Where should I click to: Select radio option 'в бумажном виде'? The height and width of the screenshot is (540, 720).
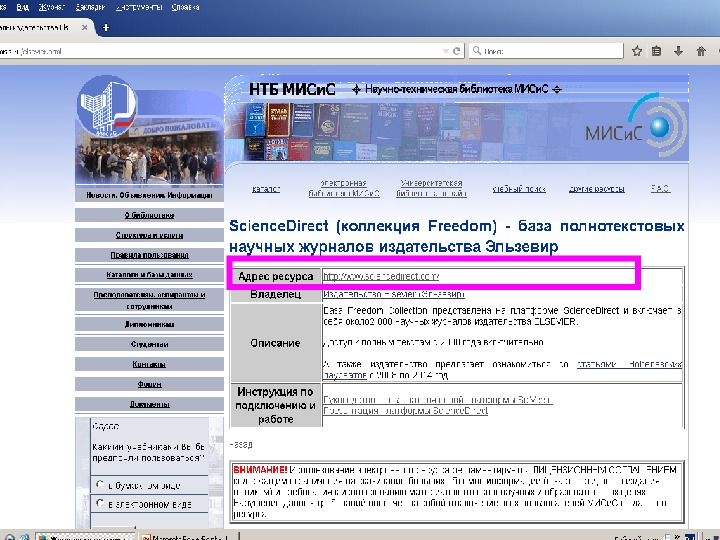pyautogui.click(x=100, y=484)
